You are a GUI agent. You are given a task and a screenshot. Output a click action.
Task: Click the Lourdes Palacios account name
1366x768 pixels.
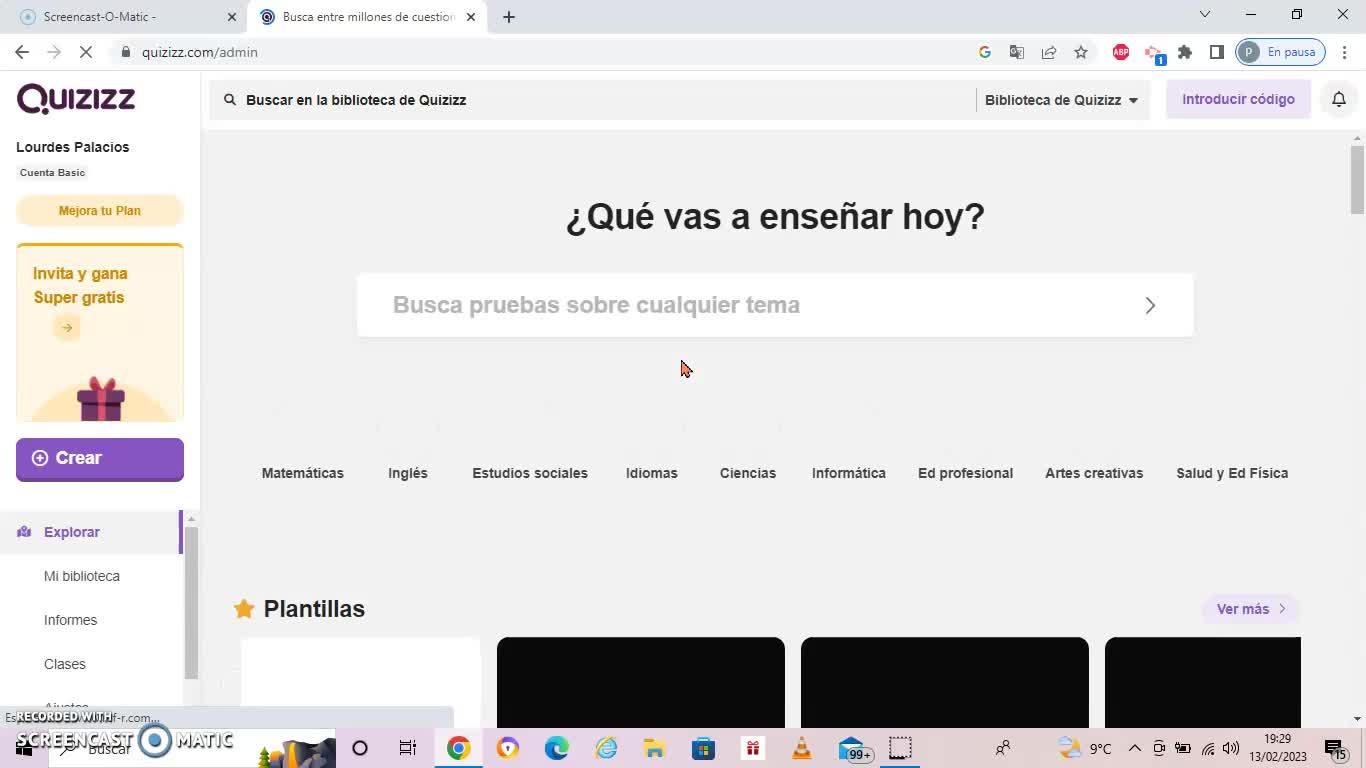coord(73,147)
